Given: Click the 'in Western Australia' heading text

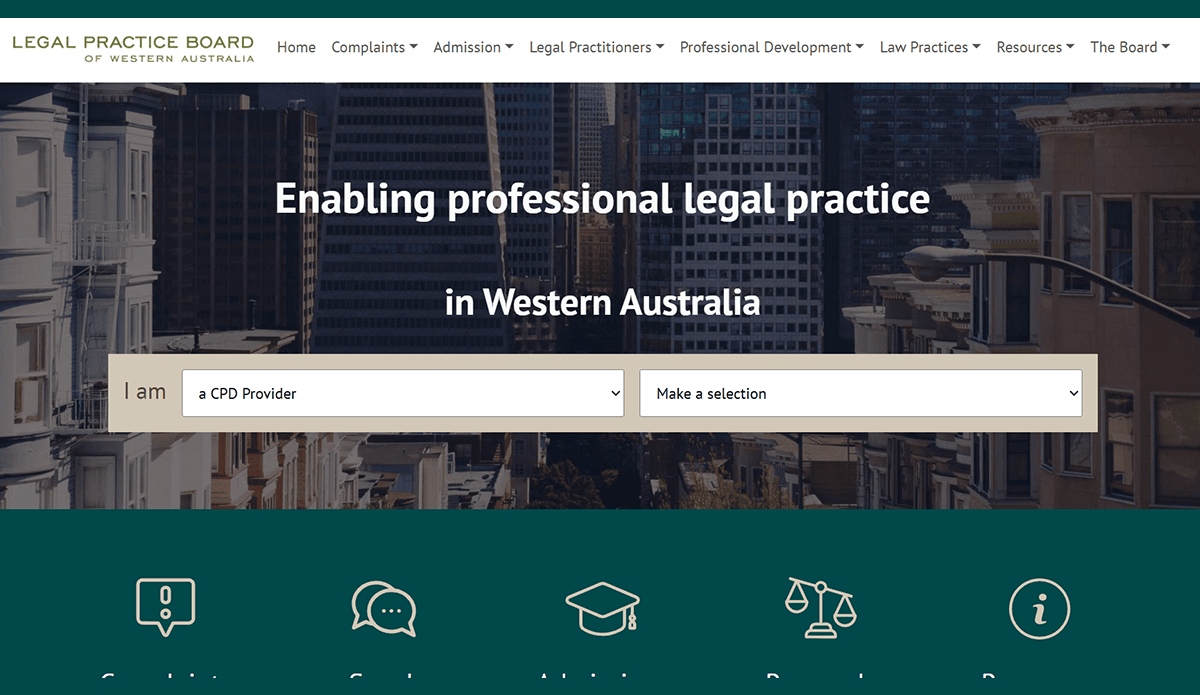Looking at the screenshot, I should (x=602, y=301).
